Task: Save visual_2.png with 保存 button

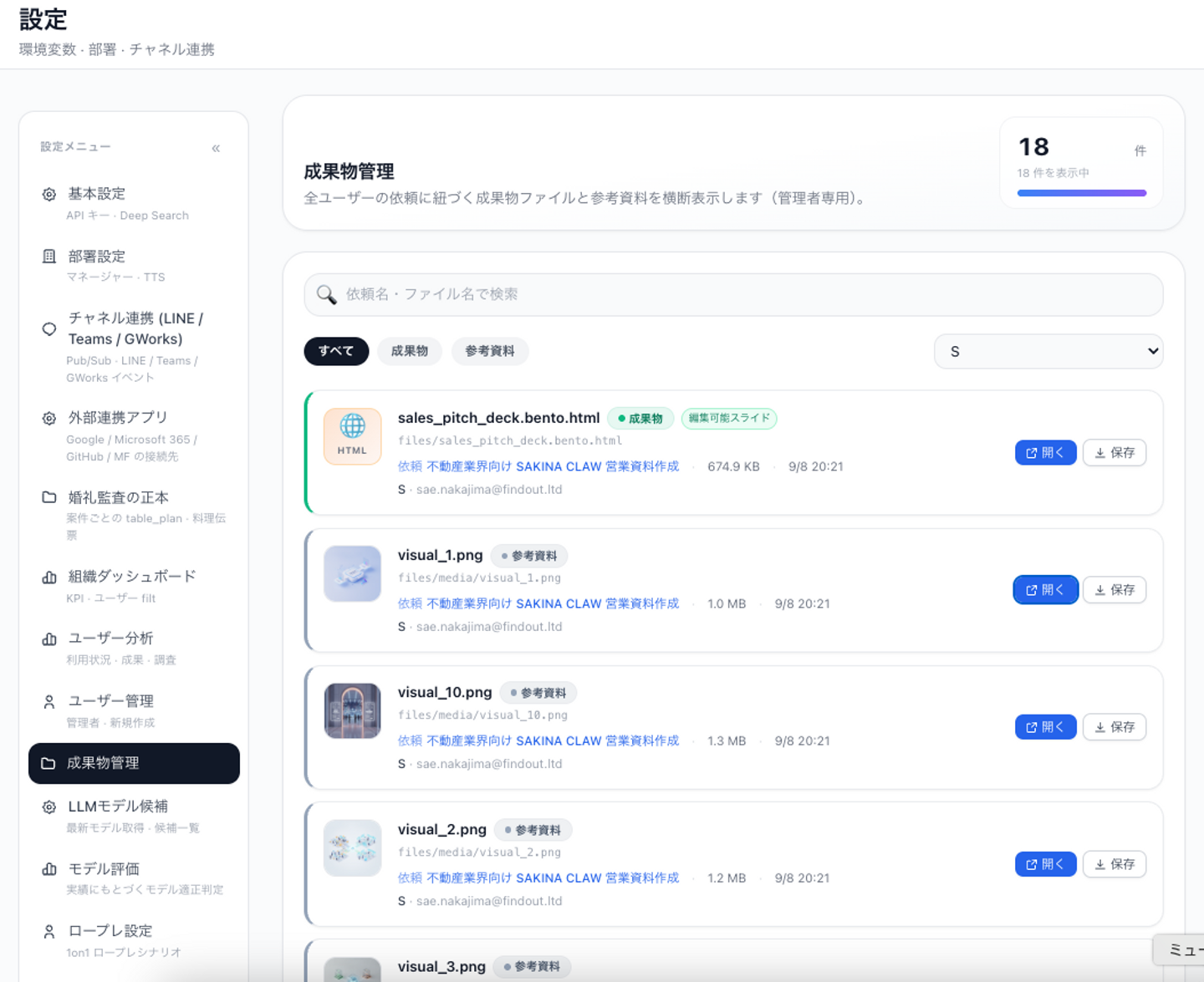Action: [x=1115, y=864]
